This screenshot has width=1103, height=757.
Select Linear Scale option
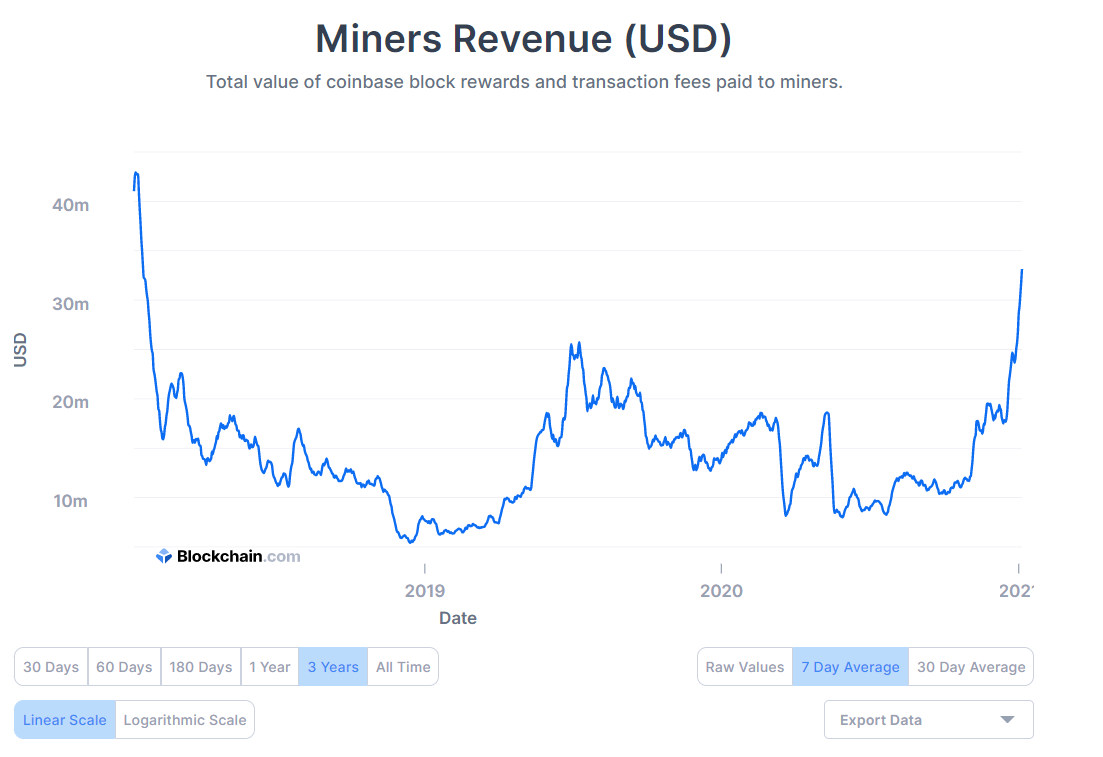pos(65,720)
